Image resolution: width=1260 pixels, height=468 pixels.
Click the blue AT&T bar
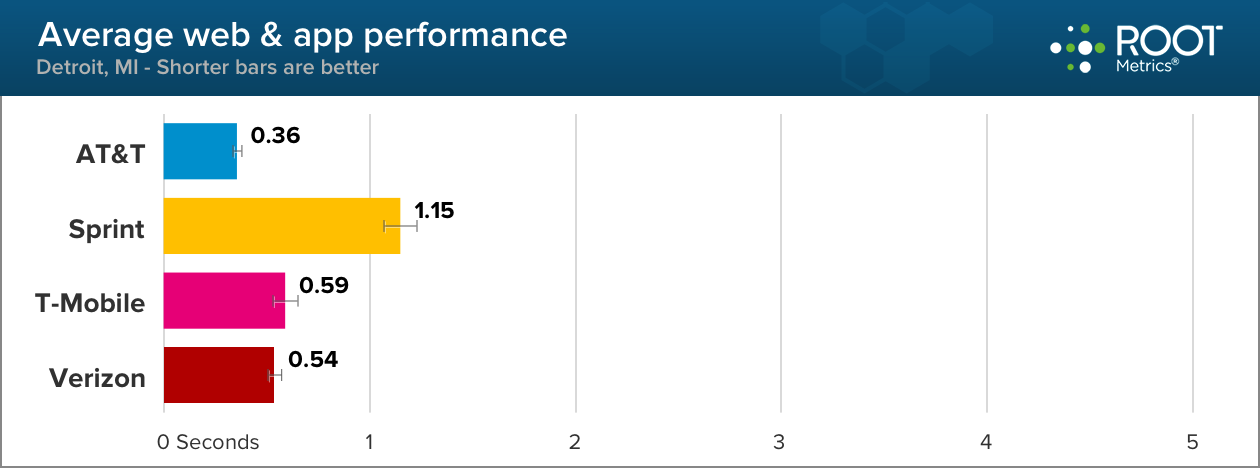coord(200,151)
